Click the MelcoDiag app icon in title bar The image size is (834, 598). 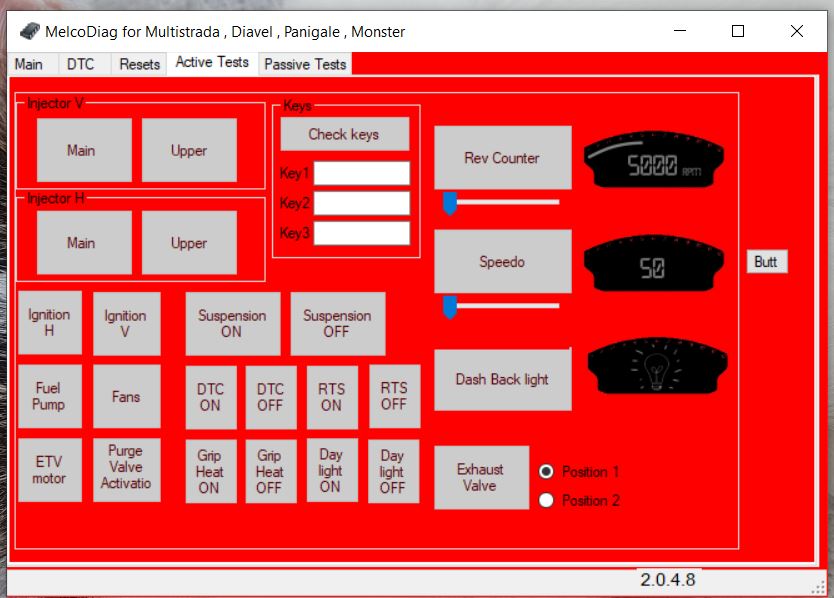[29, 31]
